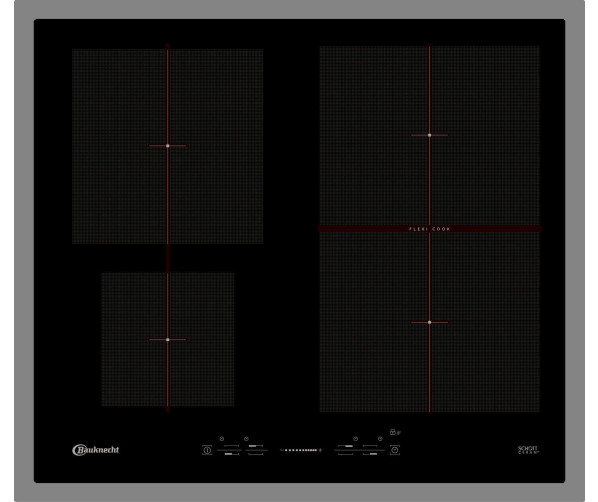Tap the plus end of the power slider
Image resolution: width=598 pixels, height=502 pixels.
point(320,450)
